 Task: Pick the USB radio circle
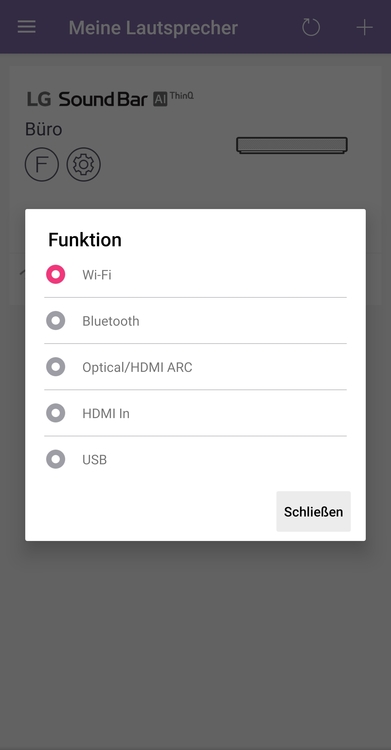[x=56, y=460]
